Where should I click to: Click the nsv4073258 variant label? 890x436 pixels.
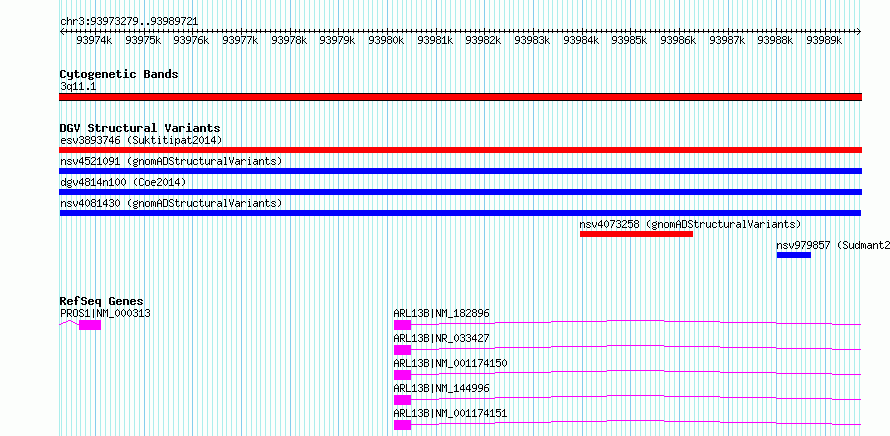coord(690,224)
